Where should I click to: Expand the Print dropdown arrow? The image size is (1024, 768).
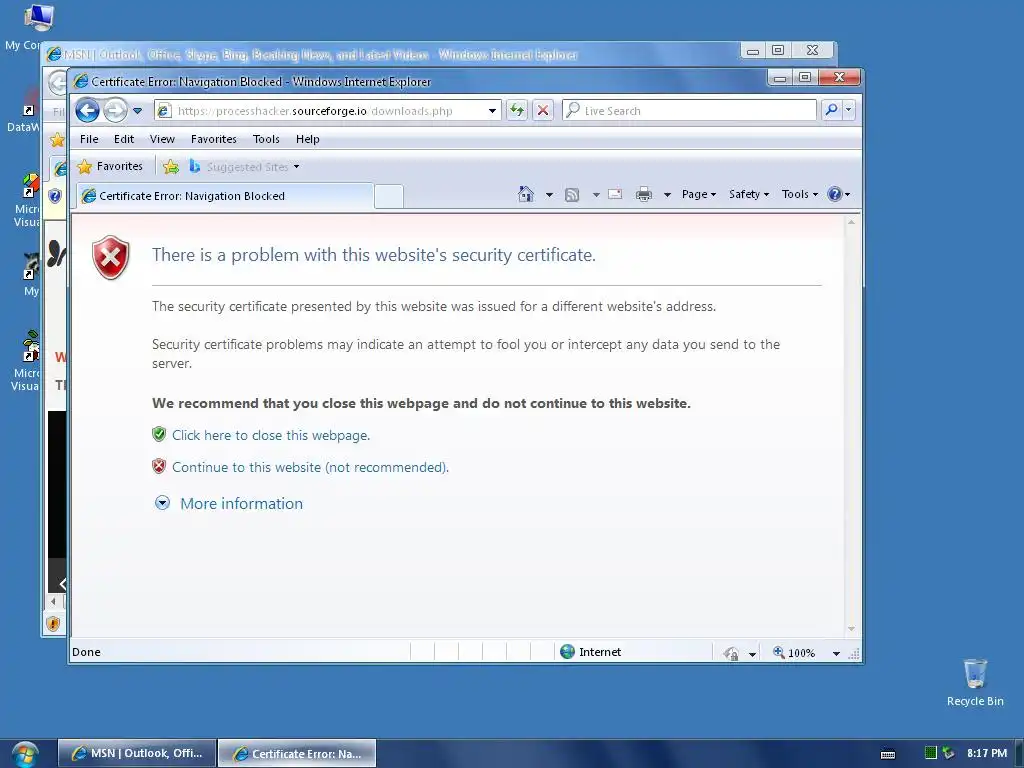coord(667,195)
